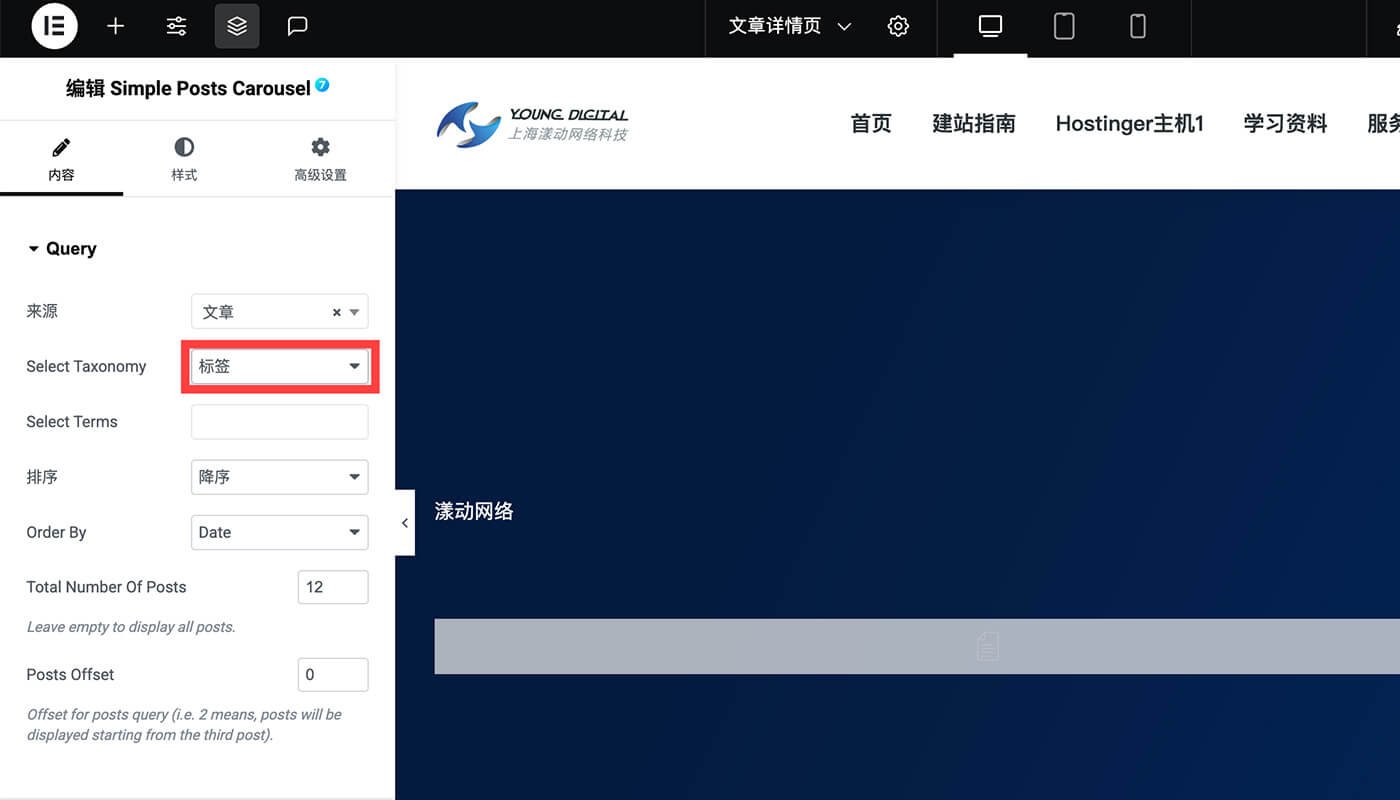Collapse the editor panel arrow handle
The width and height of the screenshot is (1400, 800).
pos(404,523)
